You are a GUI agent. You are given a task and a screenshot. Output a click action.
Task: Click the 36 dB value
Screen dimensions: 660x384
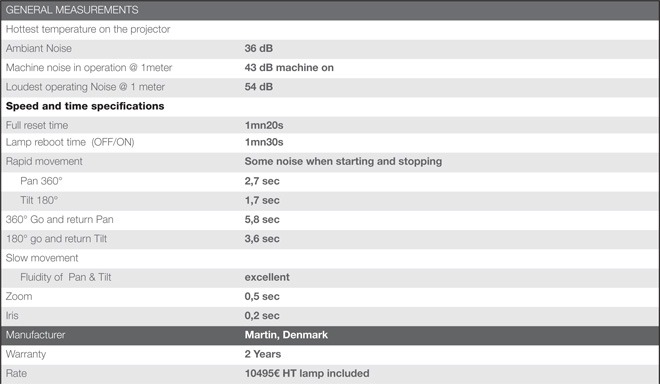point(258,48)
